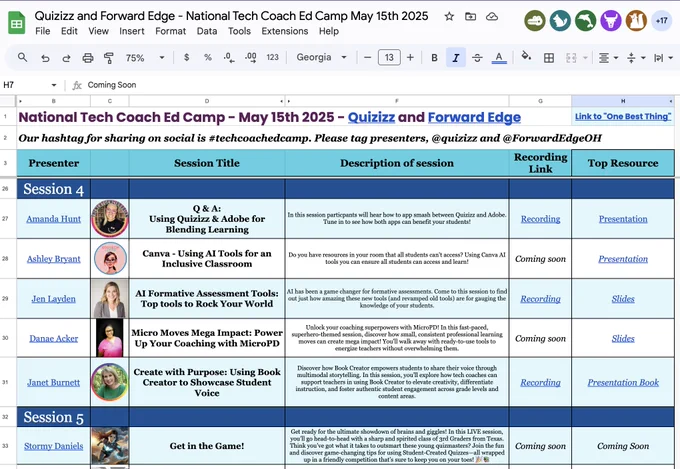Click the purple ox anonymous viewer avatar

pos(611,20)
